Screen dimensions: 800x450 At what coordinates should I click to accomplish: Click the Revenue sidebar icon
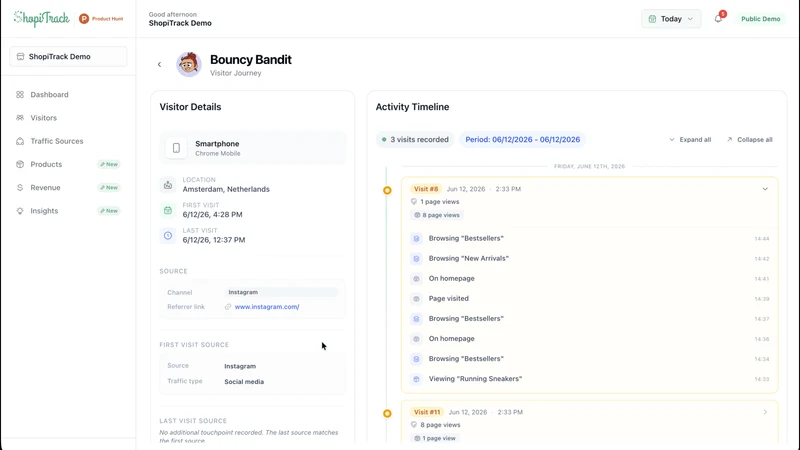[20, 188]
